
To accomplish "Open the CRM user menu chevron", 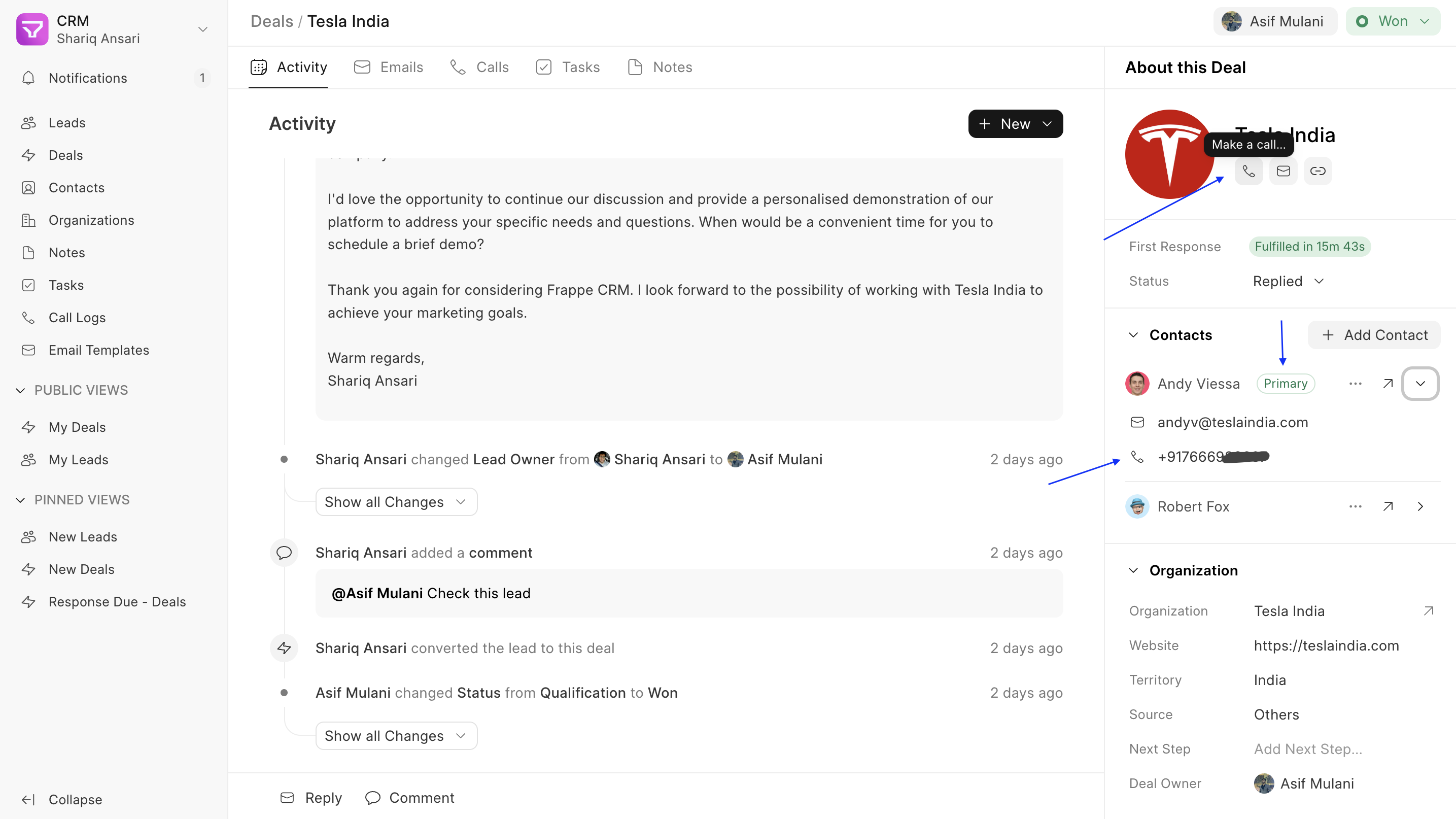I will point(202,29).
